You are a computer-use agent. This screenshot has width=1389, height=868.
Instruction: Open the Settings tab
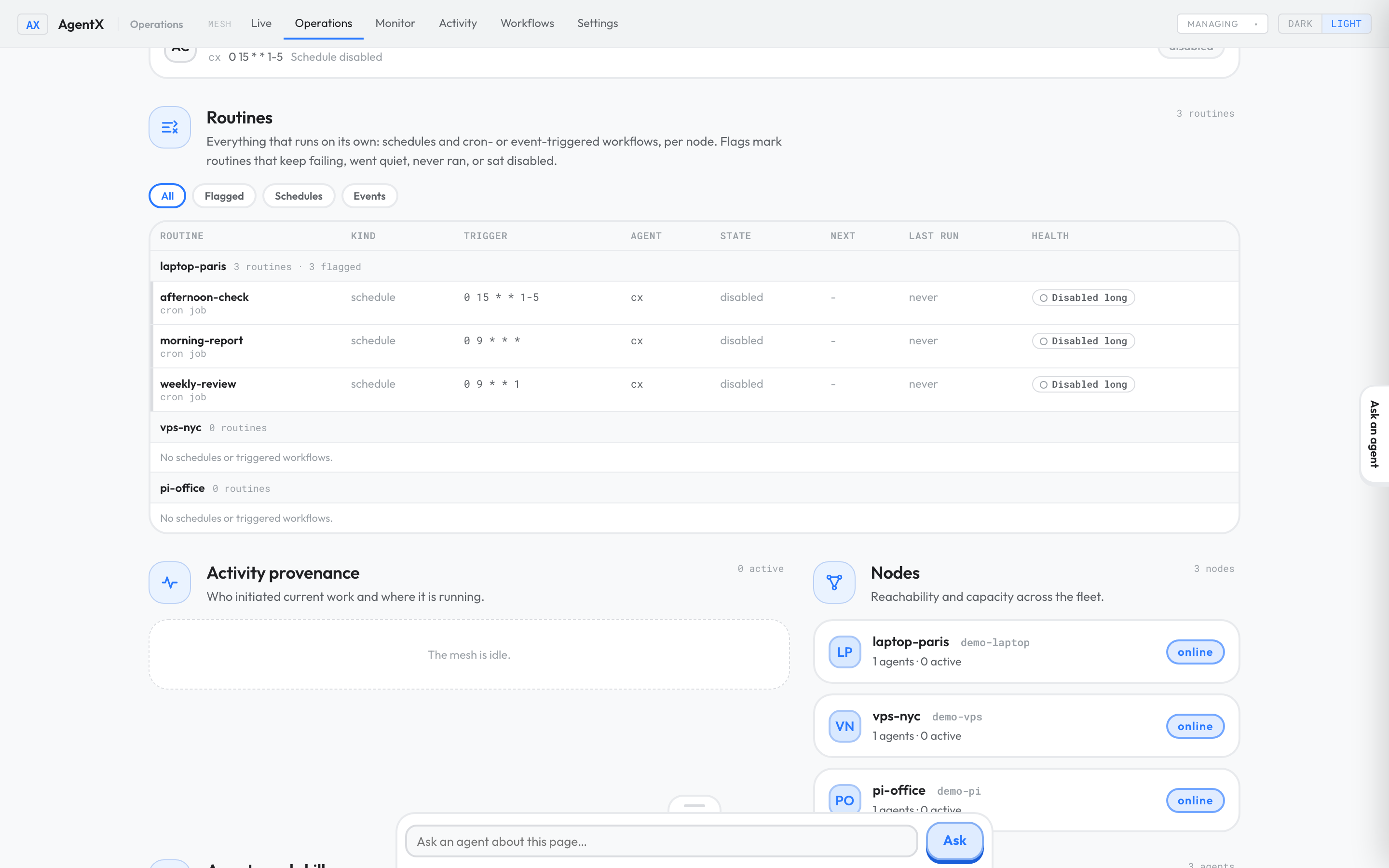pyautogui.click(x=598, y=24)
